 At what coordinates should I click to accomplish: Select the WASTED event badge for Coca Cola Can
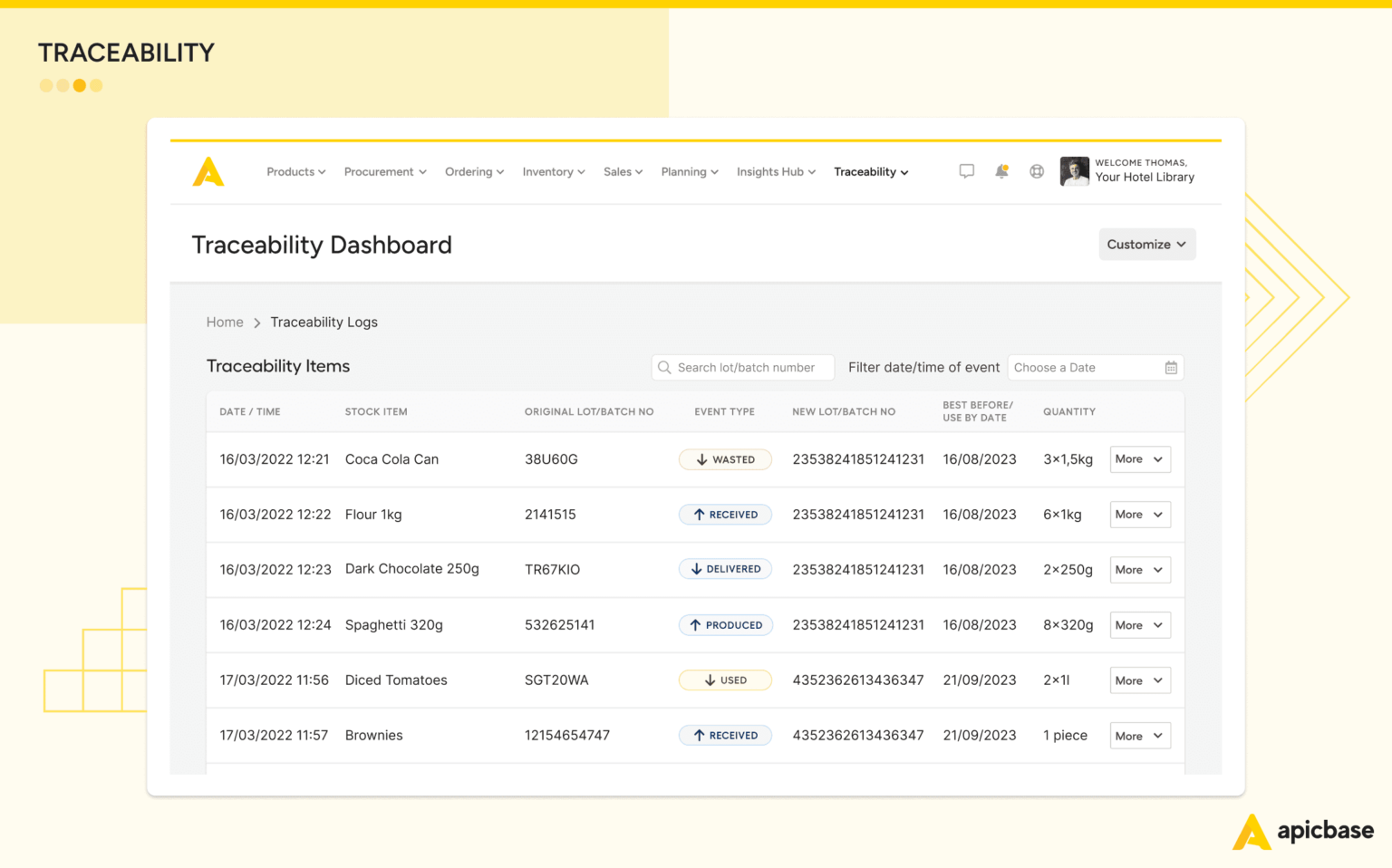coord(725,459)
